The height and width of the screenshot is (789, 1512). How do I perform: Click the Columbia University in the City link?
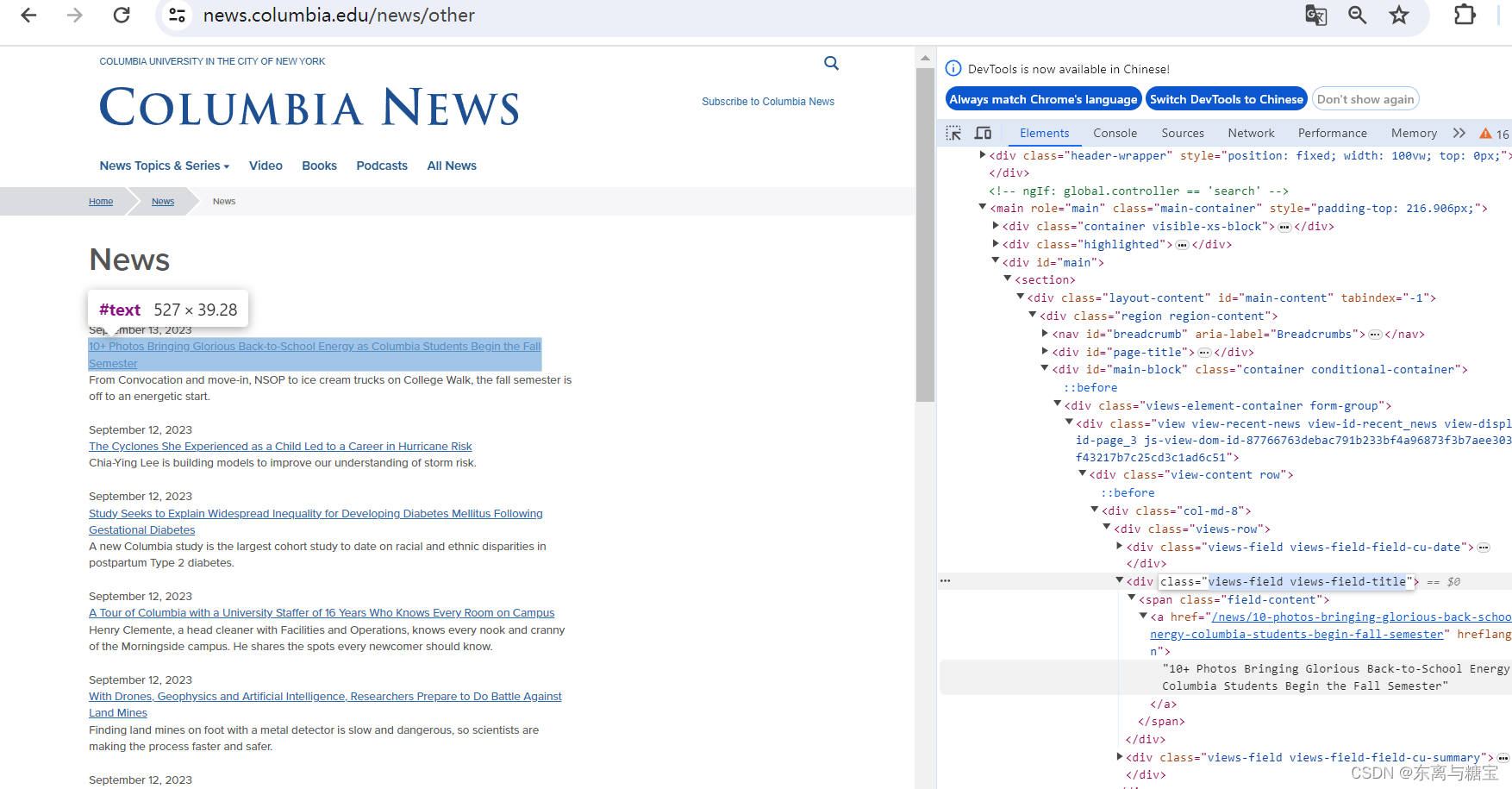pyautogui.click(x=212, y=61)
